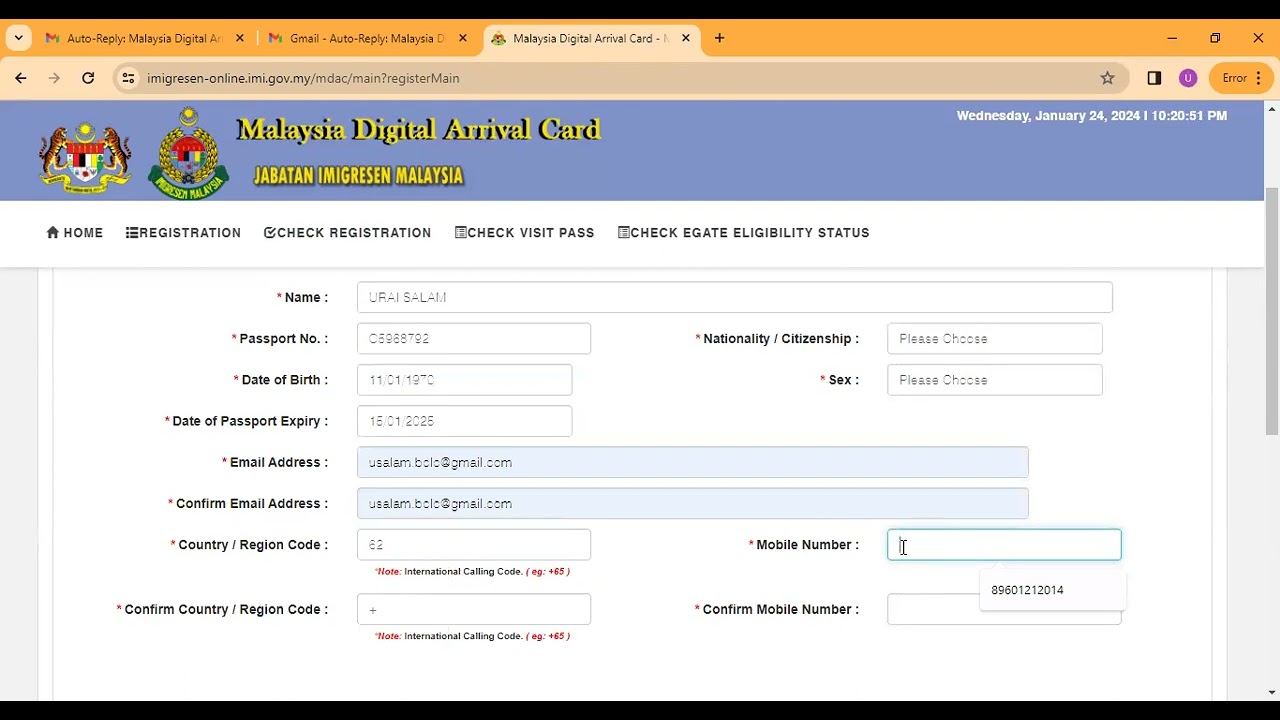Click the Passport No. field
The width and height of the screenshot is (1280, 720).
click(473, 339)
